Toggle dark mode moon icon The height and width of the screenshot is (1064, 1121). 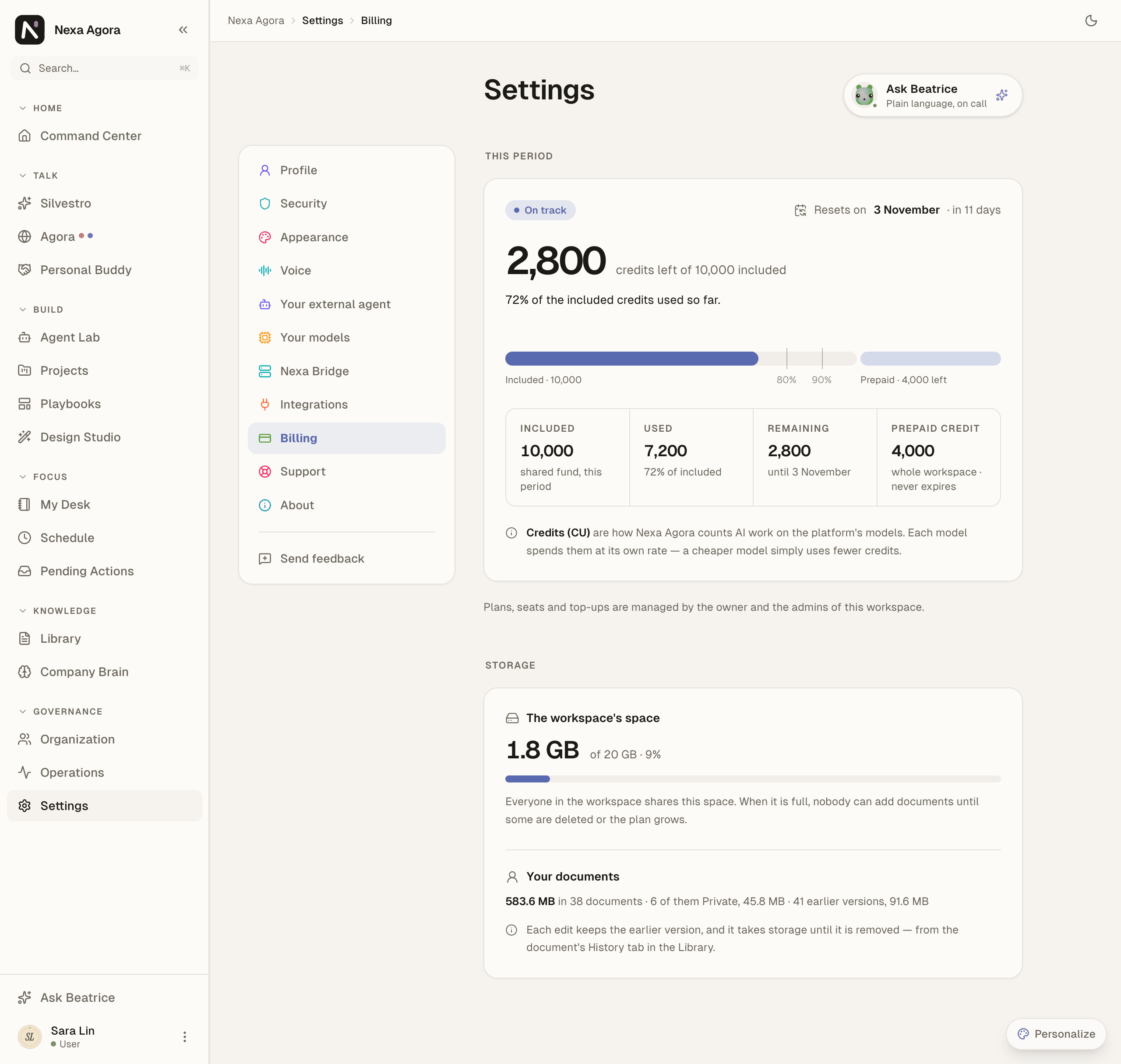(1091, 21)
